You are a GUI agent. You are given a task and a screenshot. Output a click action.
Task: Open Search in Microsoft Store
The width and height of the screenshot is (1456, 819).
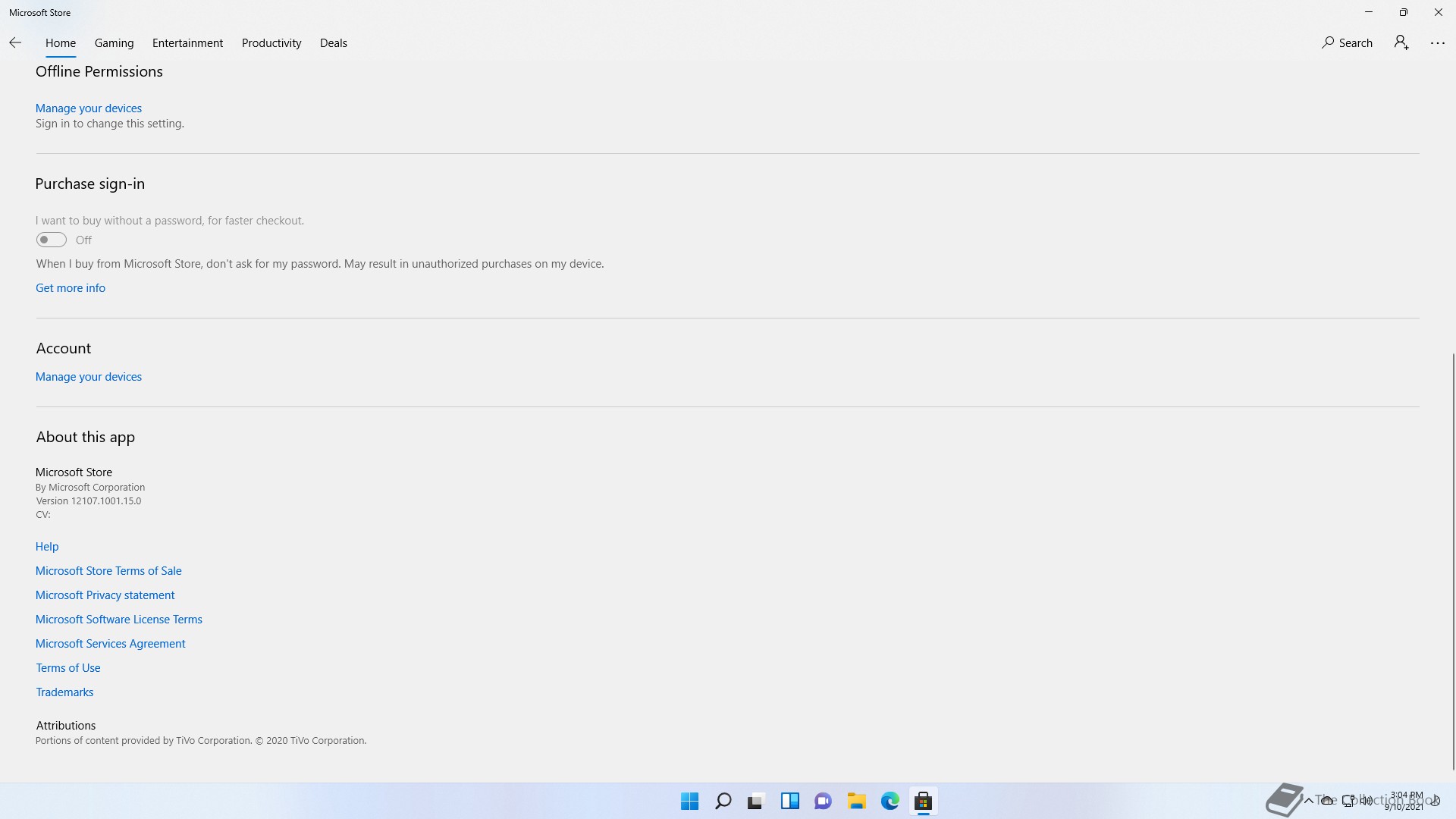pos(1347,43)
